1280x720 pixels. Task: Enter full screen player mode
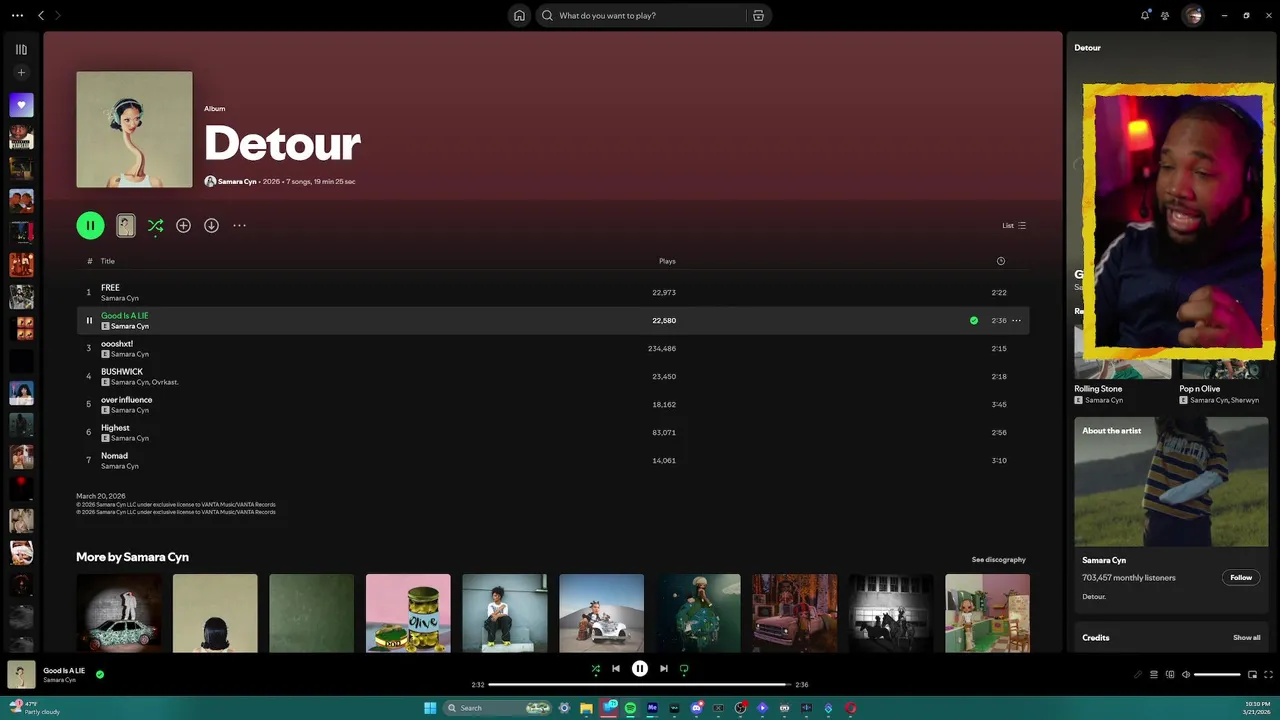[x=1268, y=675]
